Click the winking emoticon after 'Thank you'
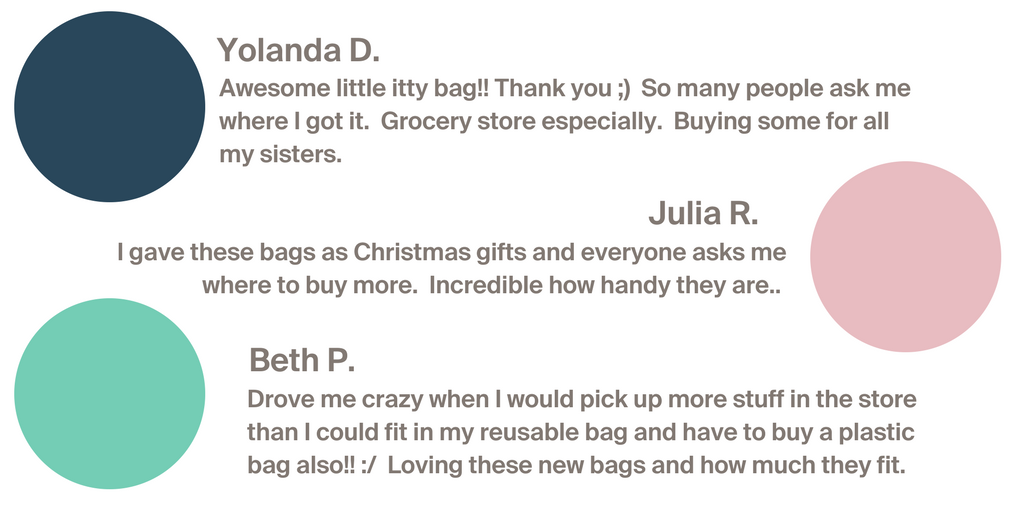This screenshot has width=1024, height=512. 623,89
